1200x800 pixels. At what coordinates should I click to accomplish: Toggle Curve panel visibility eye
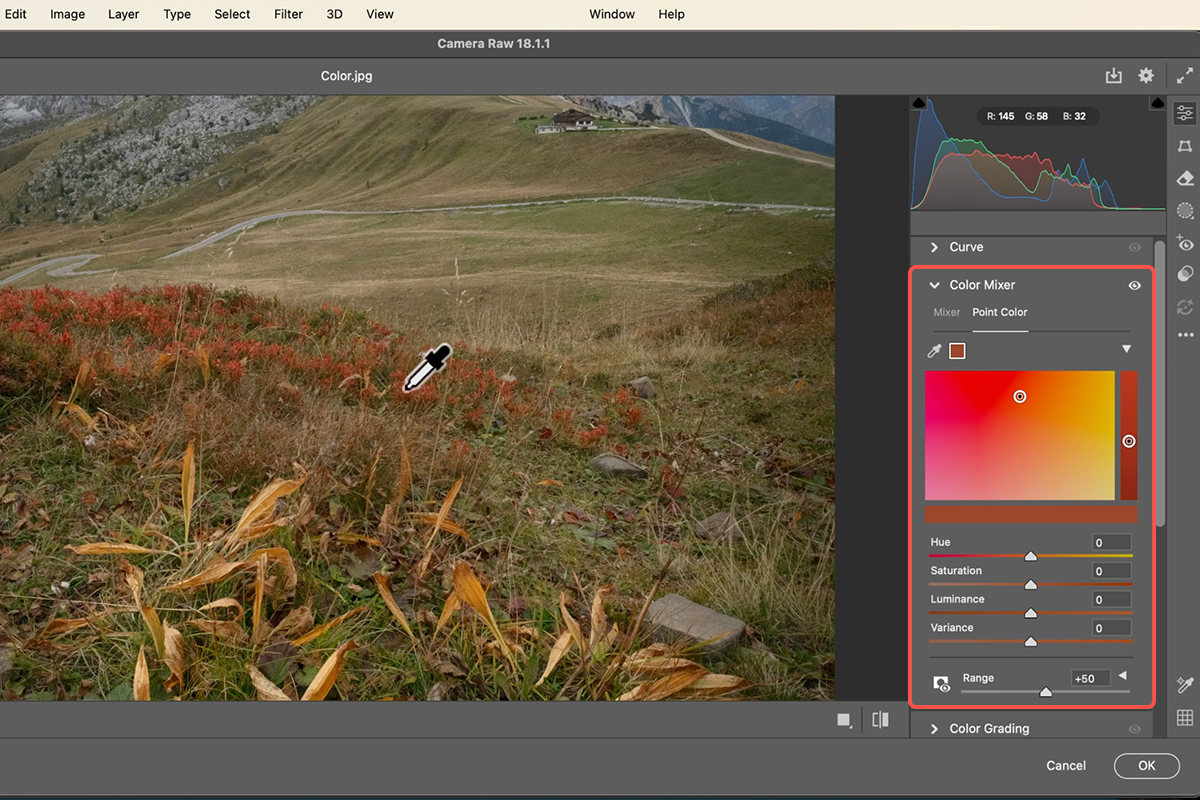pyautogui.click(x=1134, y=247)
